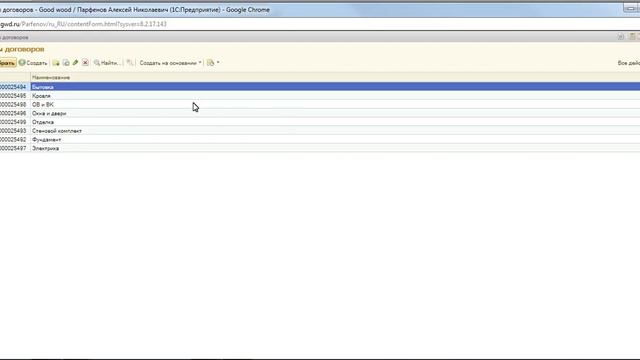This screenshot has width=640, height=360.
Task: Click the calculator icon in form header bar
Action: pos(632,37)
